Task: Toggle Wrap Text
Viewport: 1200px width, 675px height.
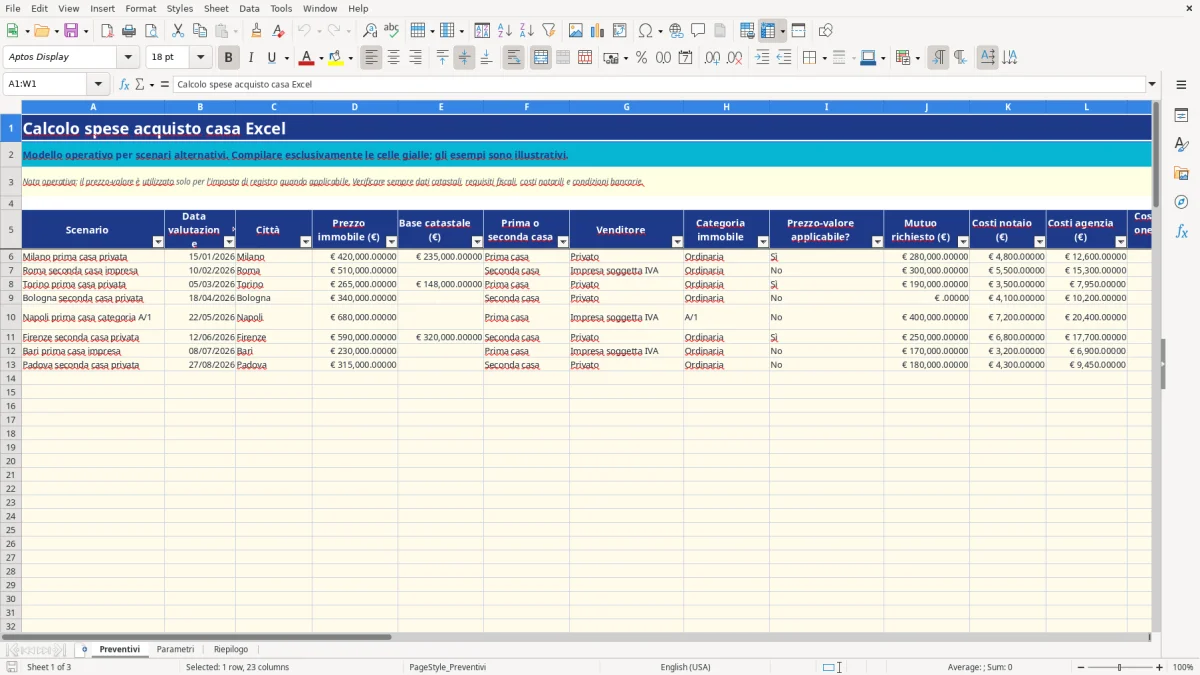Action: pos(513,58)
